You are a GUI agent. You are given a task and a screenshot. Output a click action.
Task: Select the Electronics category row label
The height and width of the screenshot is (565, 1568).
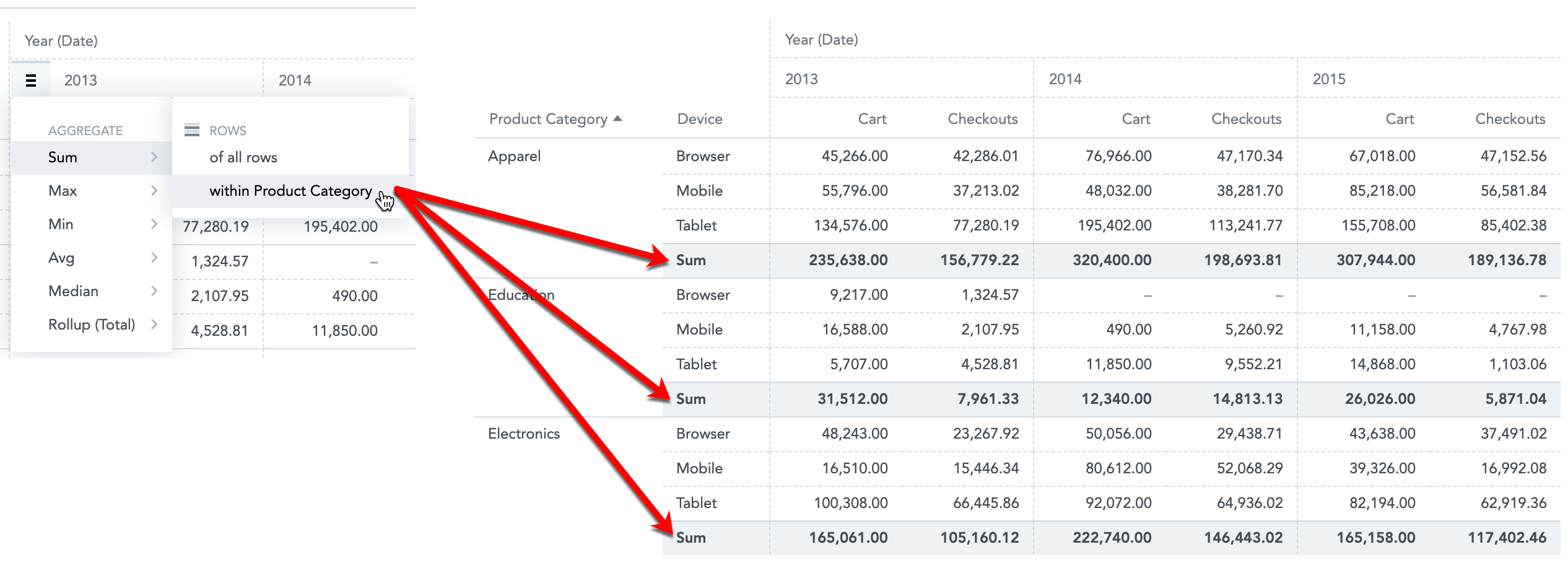(x=523, y=434)
